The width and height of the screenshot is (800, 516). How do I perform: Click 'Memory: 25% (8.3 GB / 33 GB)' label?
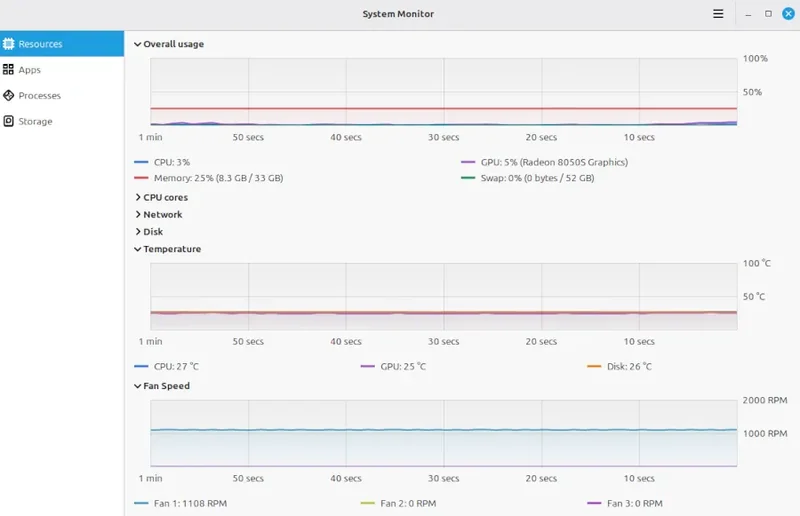pos(218,178)
